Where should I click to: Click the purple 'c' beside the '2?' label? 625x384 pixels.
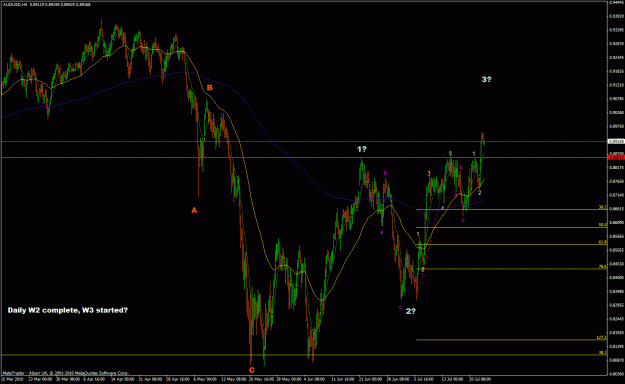coord(400,307)
